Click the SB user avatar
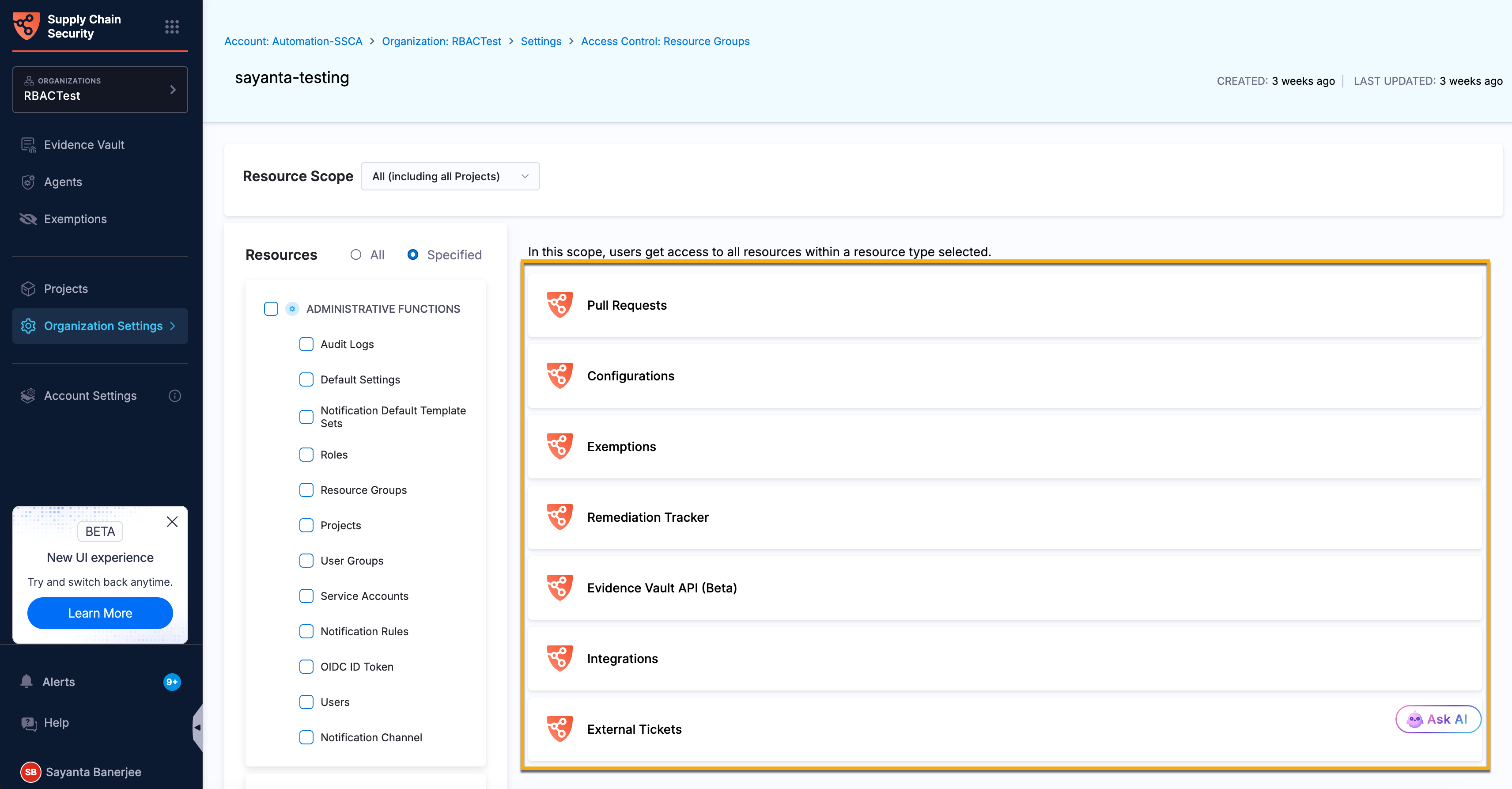1512x789 pixels. tap(30, 772)
